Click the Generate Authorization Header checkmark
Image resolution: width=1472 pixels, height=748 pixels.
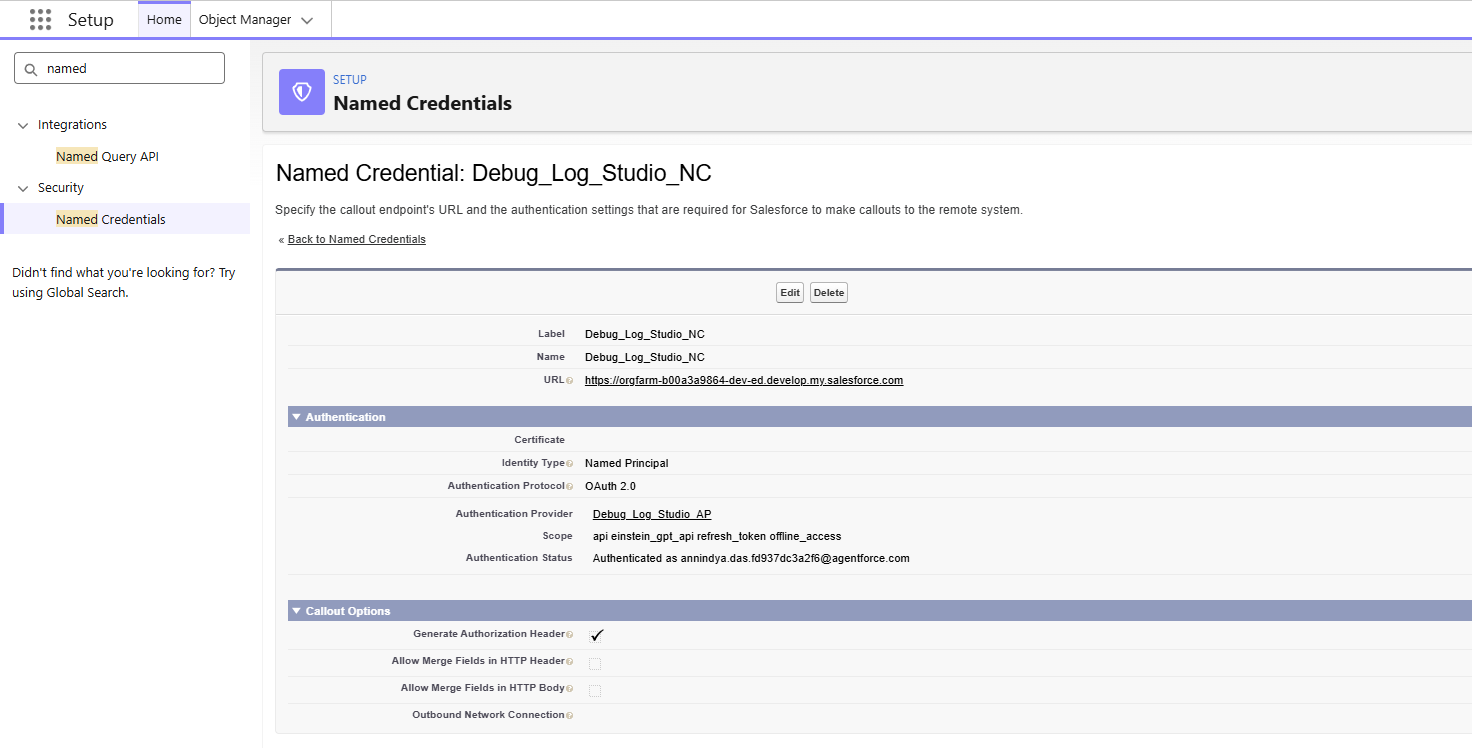pyautogui.click(x=597, y=635)
